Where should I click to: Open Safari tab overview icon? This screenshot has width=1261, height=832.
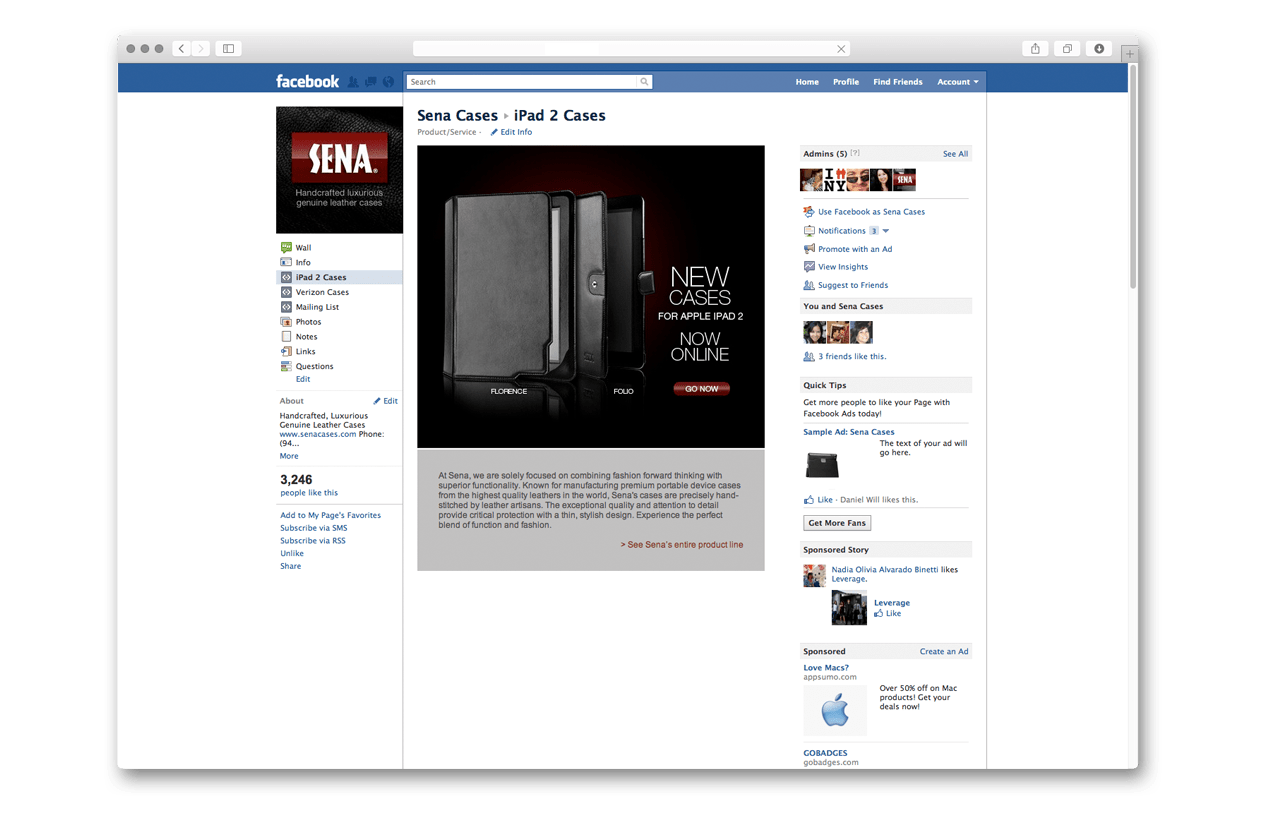pos(1068,48)
